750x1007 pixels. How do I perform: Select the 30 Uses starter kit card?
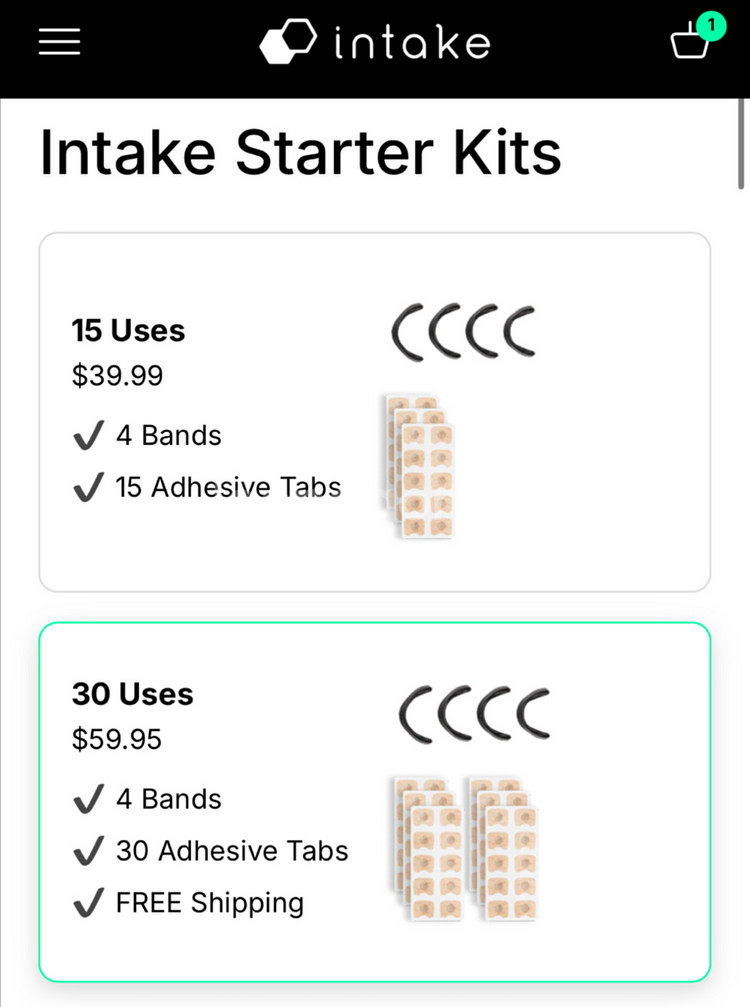(375, 802)
